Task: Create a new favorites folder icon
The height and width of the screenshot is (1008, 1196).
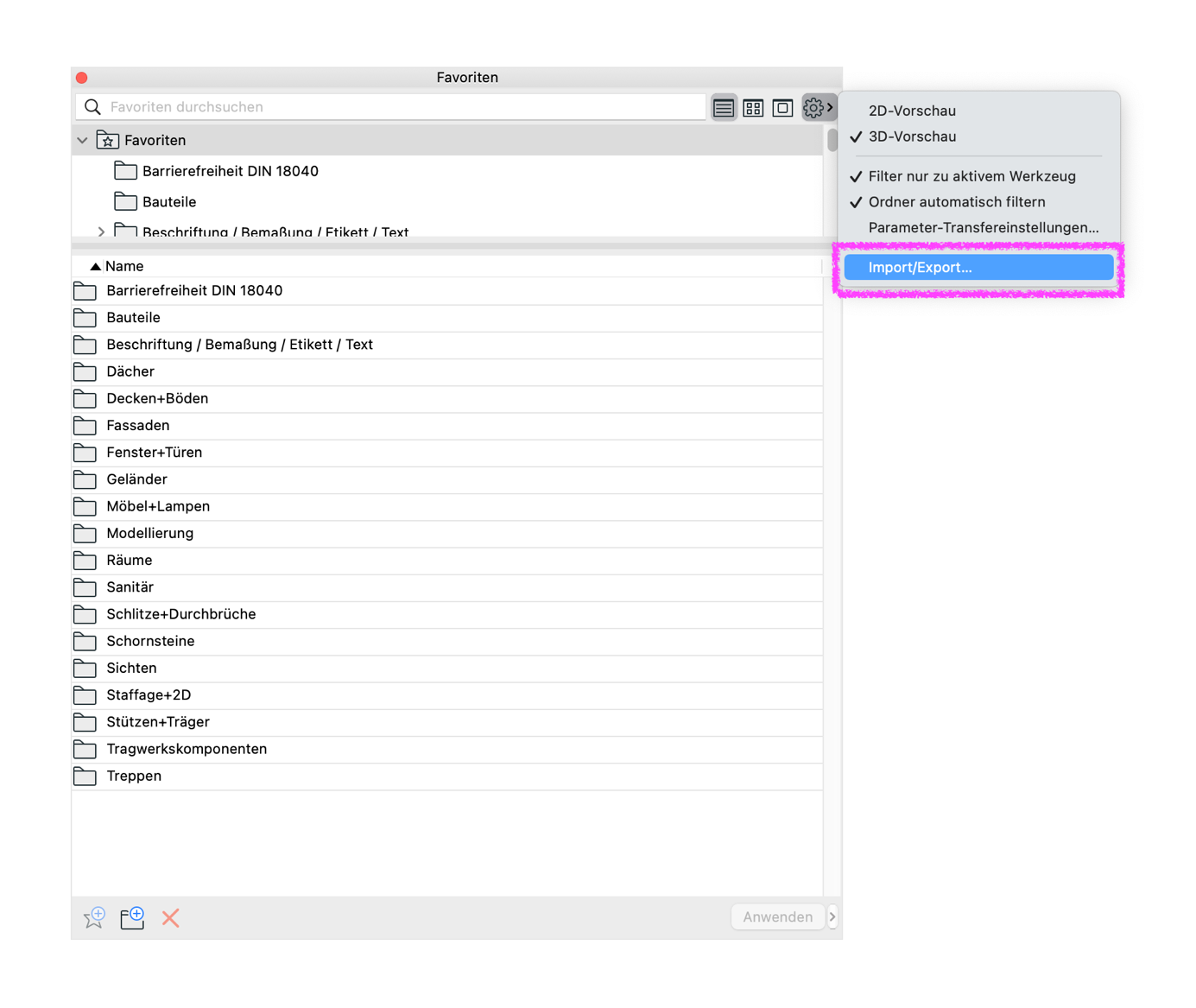Action: pos(132,917)
